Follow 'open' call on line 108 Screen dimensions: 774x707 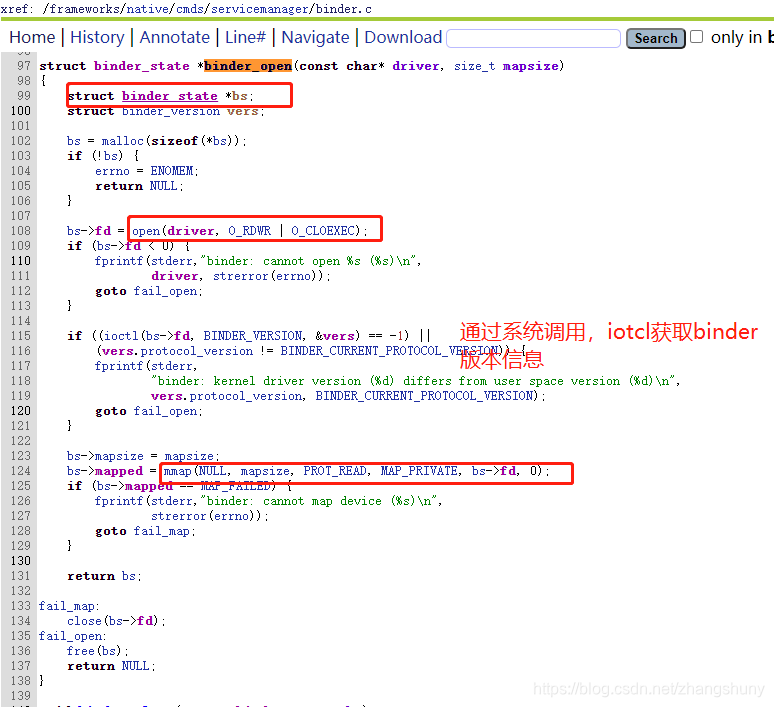coord(146,231)
